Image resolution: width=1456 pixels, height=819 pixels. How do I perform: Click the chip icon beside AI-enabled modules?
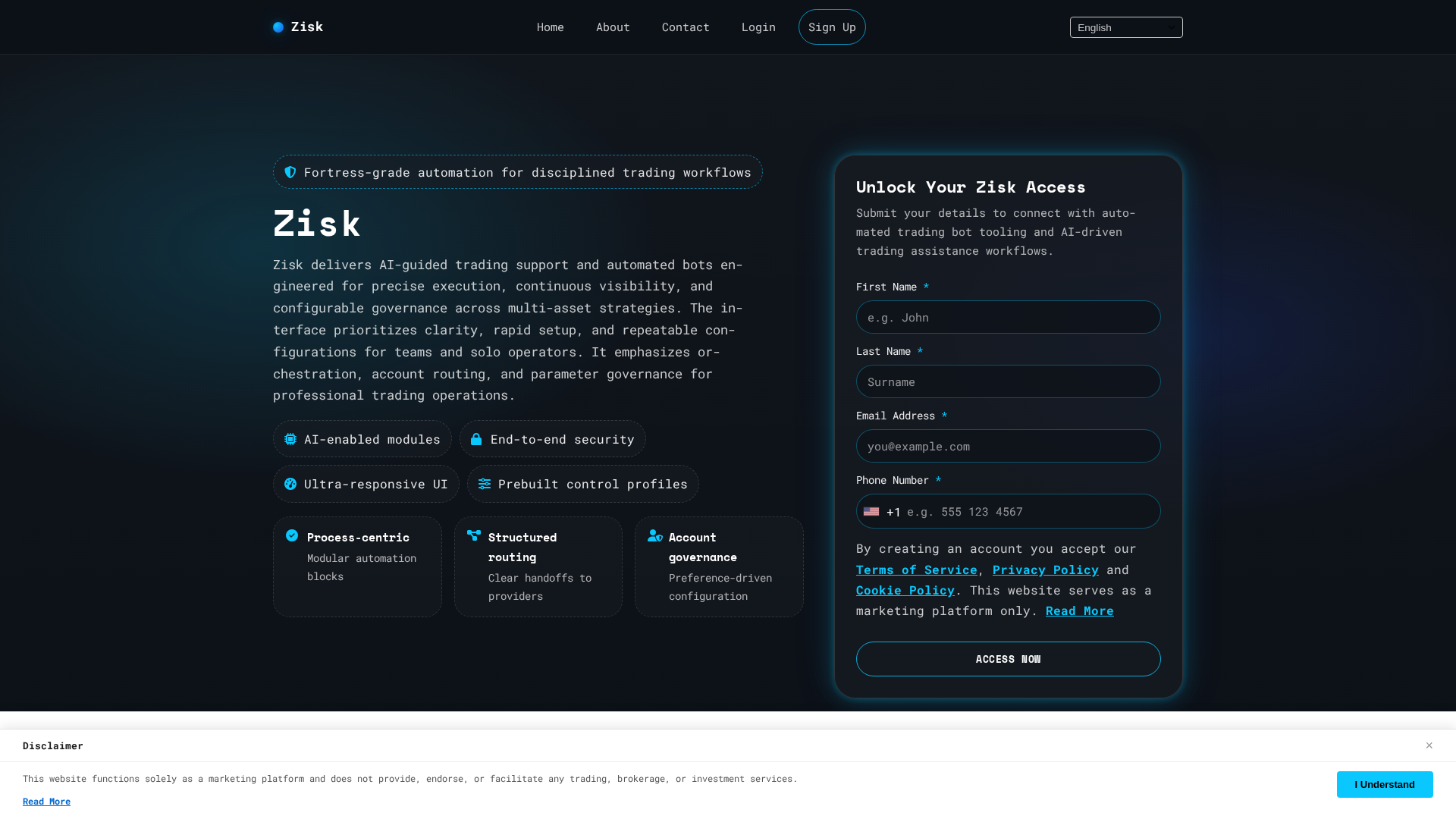pos(290,439)
